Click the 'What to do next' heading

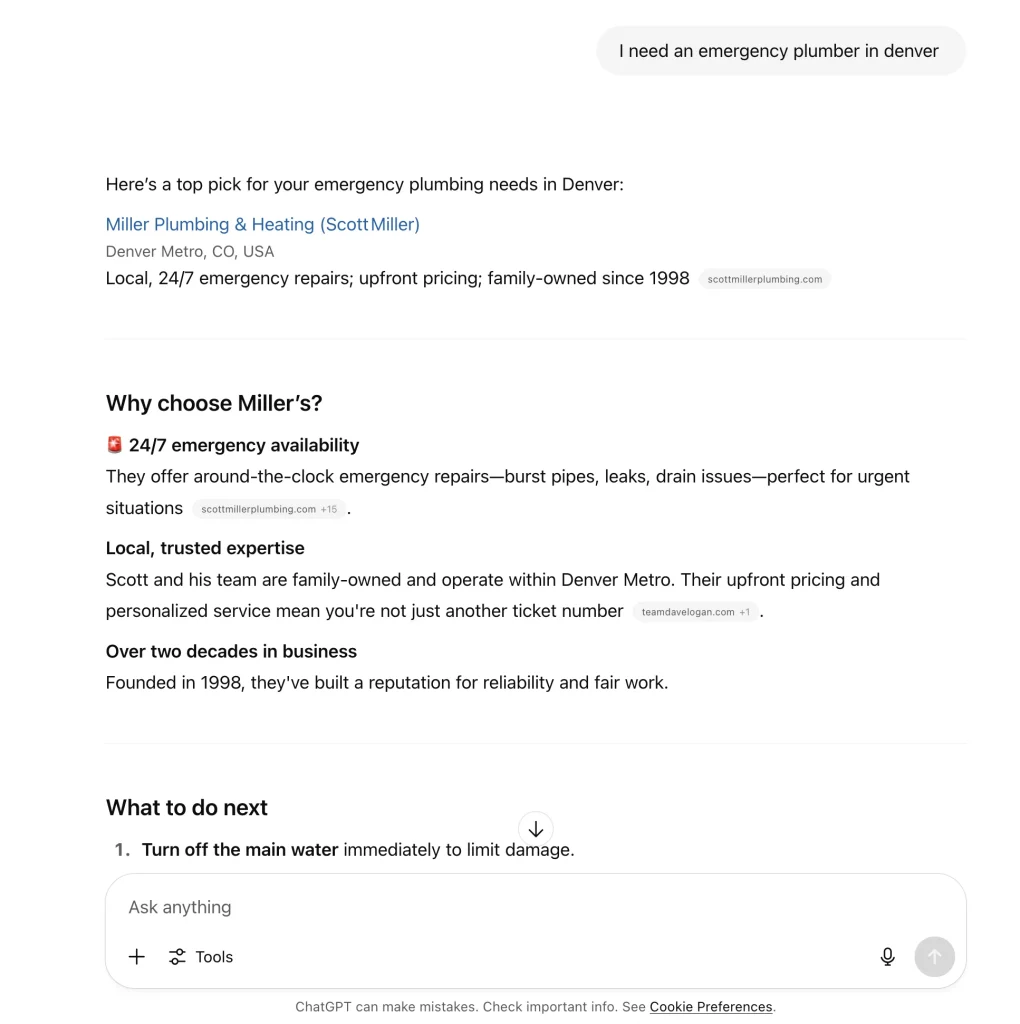[x=187, y=807]
